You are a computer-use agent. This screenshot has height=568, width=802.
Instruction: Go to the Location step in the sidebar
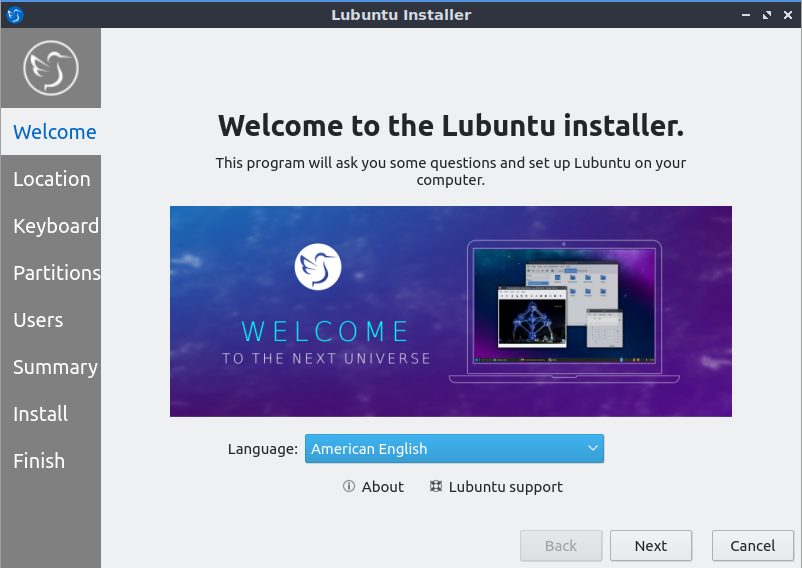click(51, 179)
